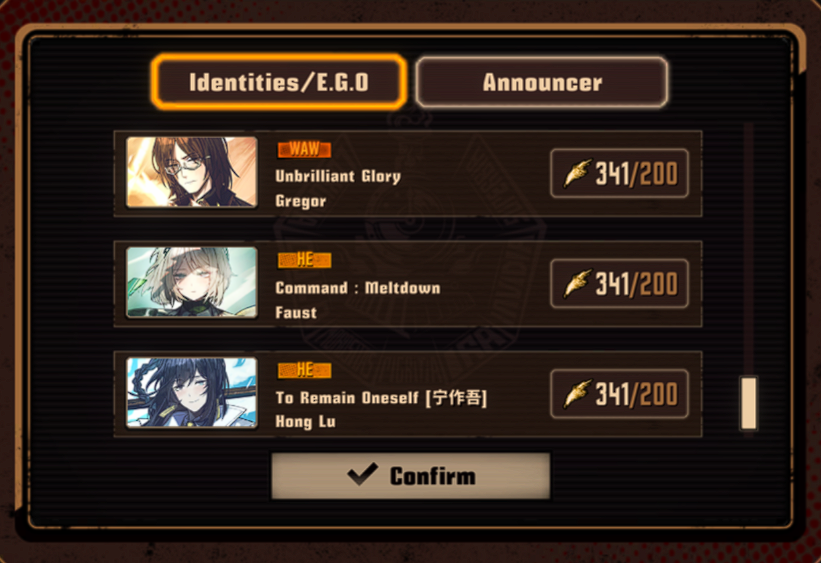Switch to the Identities/E.G.O tab

(x=279, y=82)
